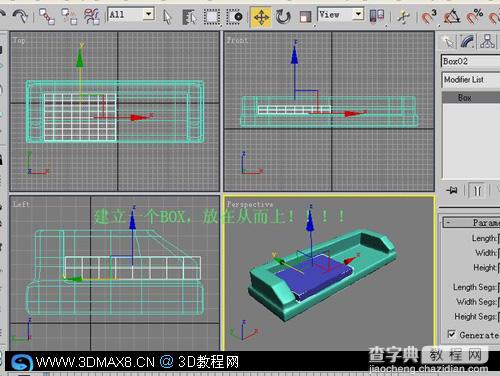500x376 pixels.
Task: Switch to the Hierarchy command panel tab
Action: 487,42
